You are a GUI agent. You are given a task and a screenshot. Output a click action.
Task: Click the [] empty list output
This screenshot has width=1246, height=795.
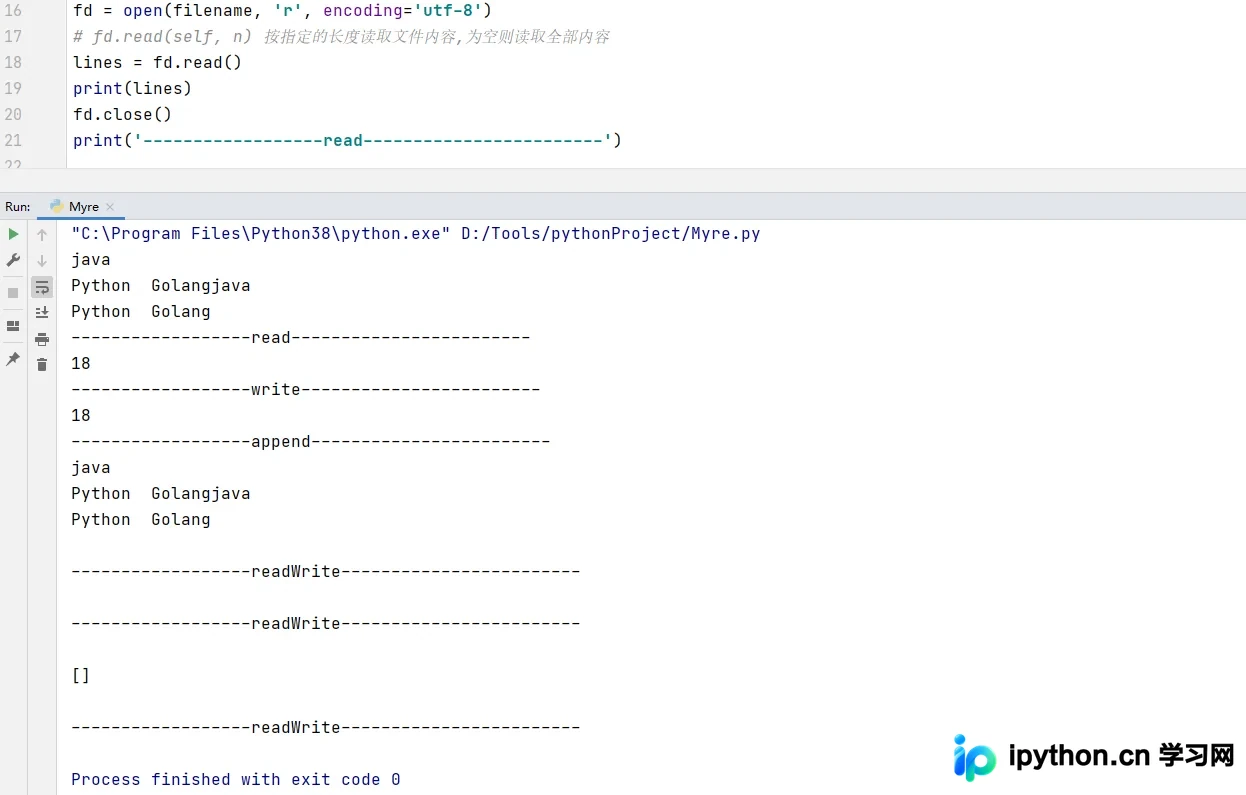81,676
